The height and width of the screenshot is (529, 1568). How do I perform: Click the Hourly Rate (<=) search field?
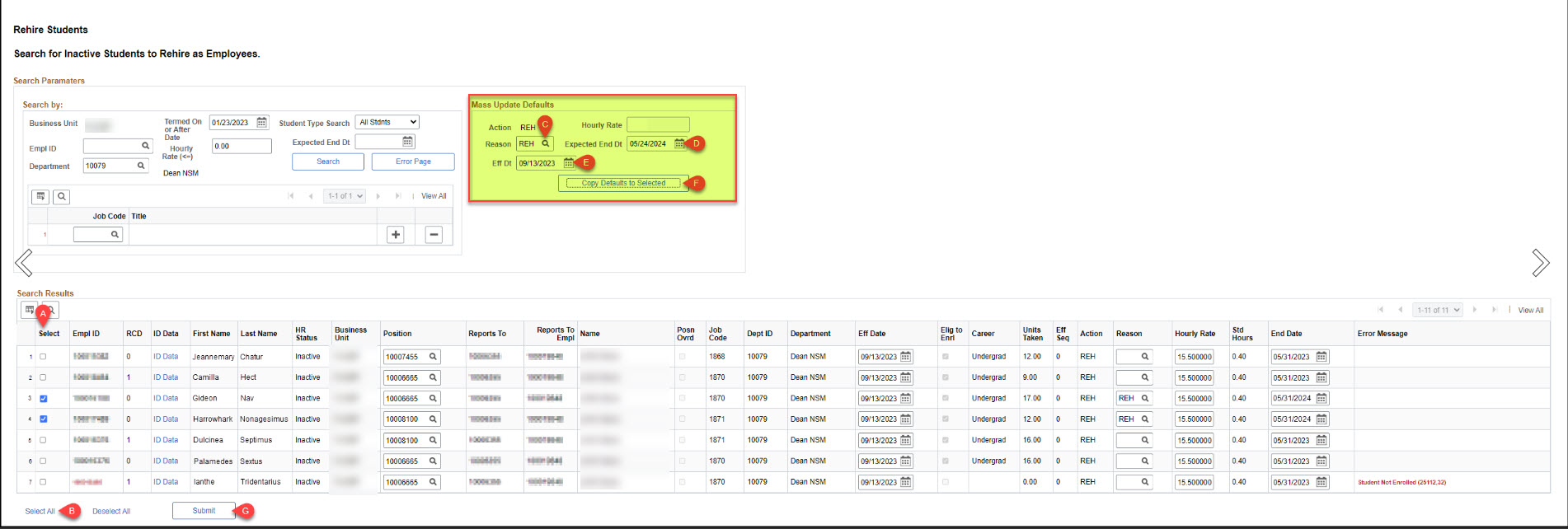[x=242, y=146]
